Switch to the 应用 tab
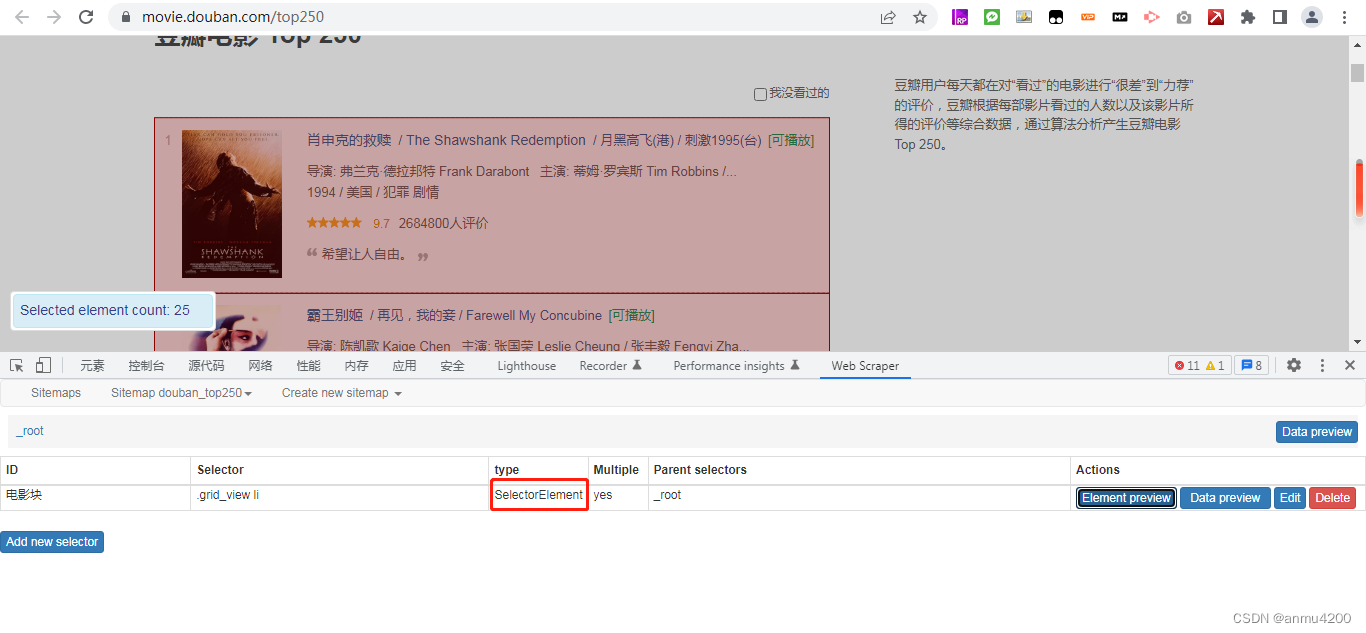 [404, 366]
